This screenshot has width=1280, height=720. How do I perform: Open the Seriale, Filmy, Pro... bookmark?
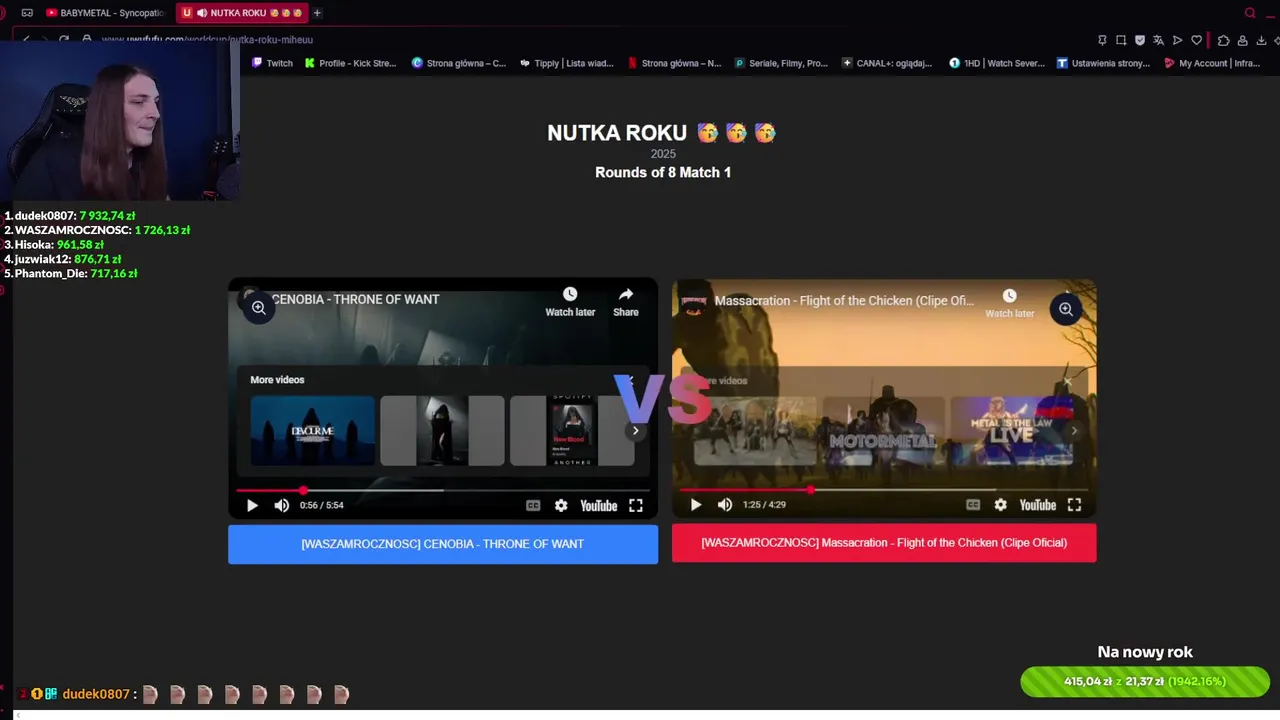781,63
